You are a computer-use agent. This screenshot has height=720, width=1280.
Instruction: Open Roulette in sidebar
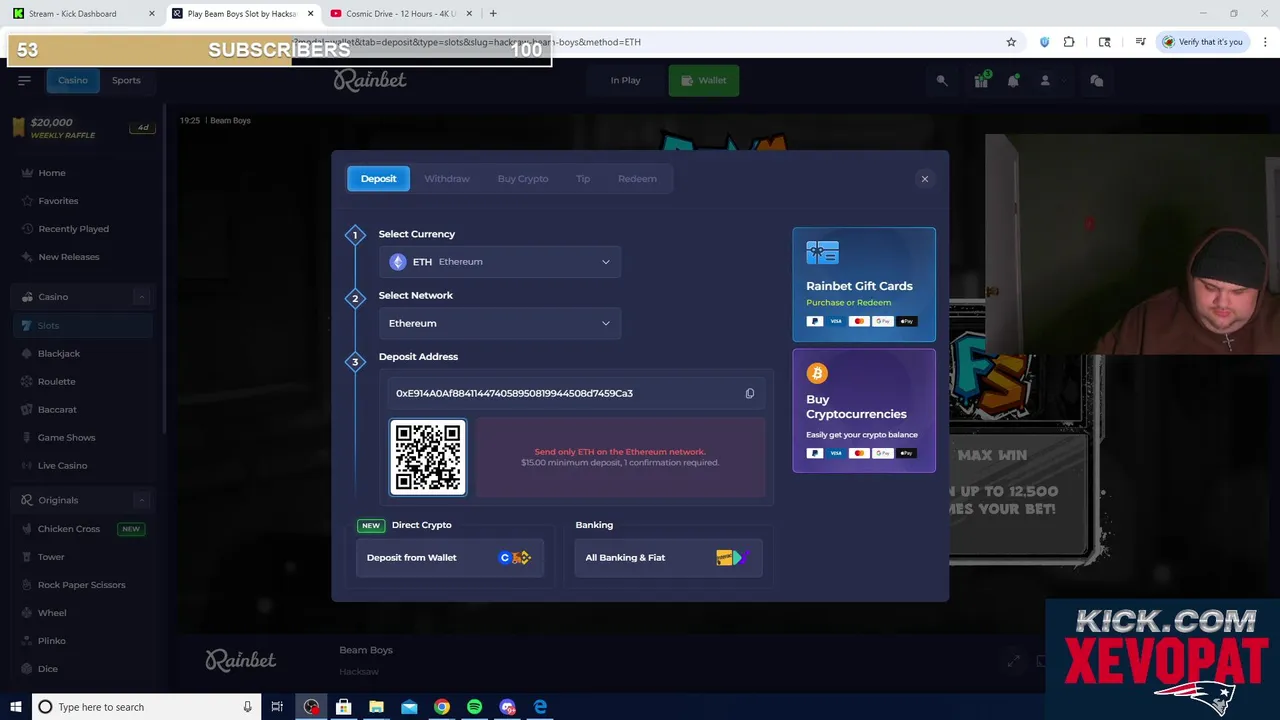point(56,381)
